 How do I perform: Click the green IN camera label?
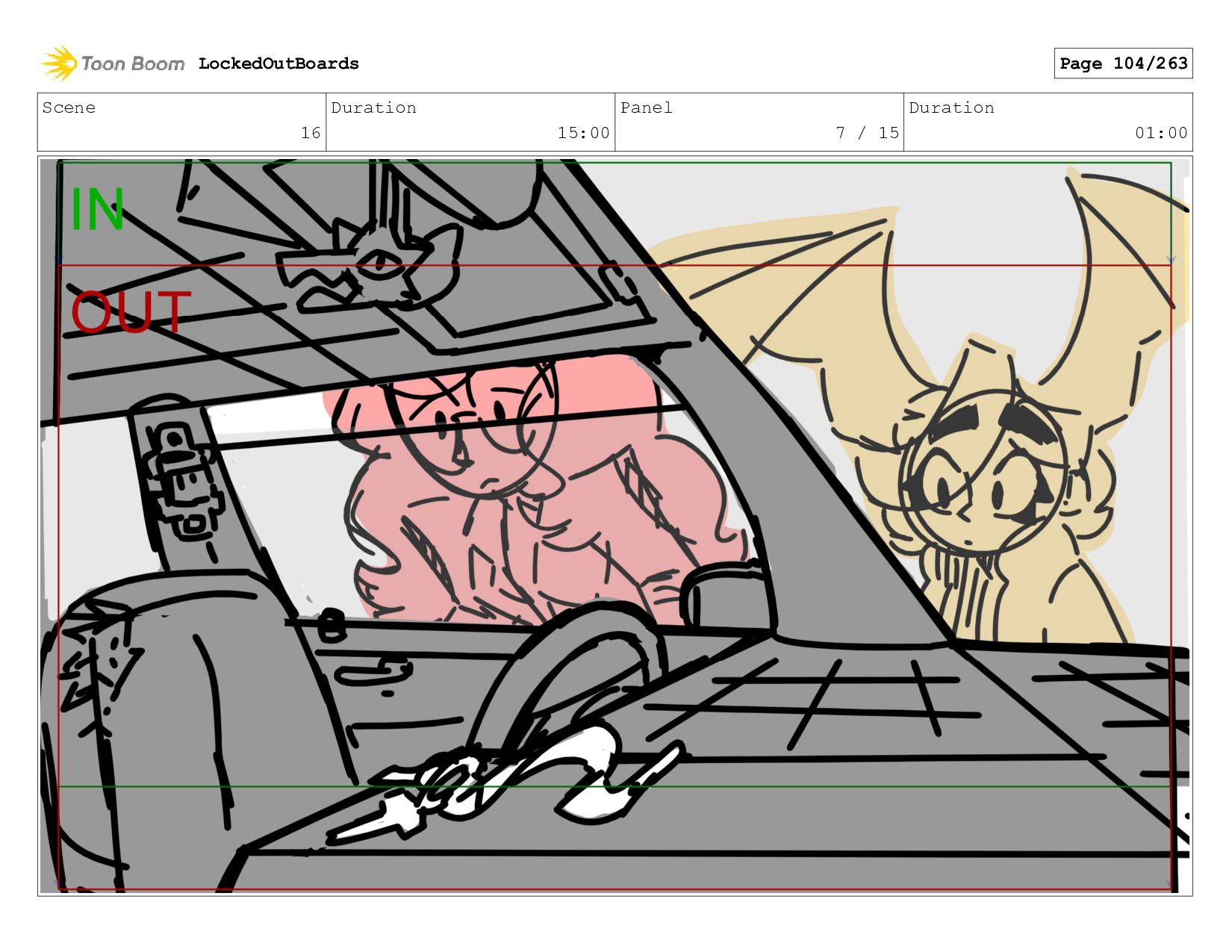pos(97,210)
